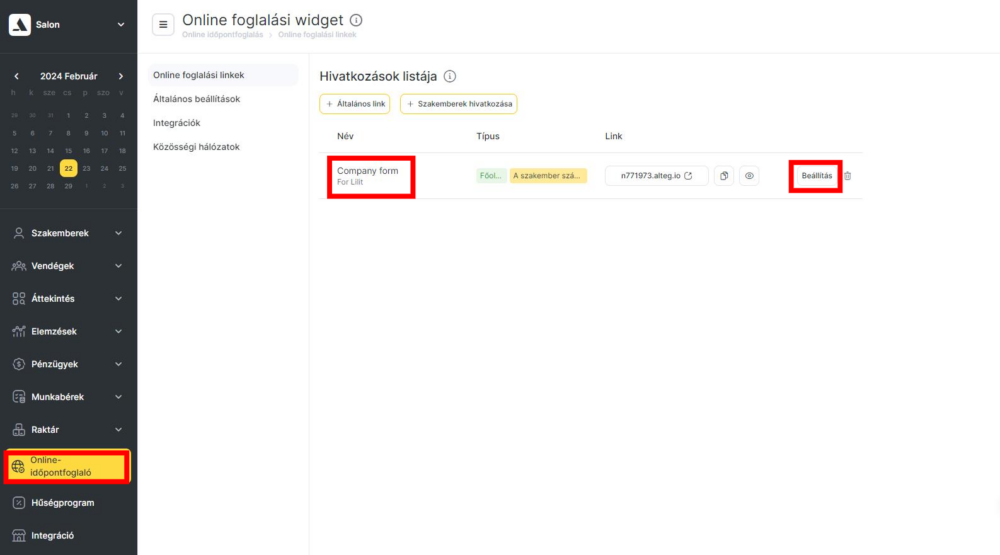Click the Integráció store icon
Image resolution: width=1000 pixels, height=555 pixels.
[18, 536]
